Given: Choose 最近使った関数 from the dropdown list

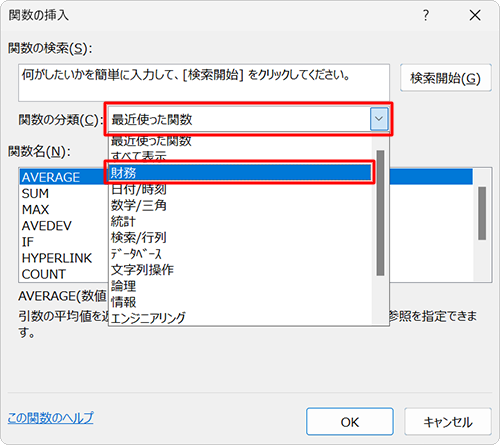Looking at the screenshot, I should click(240, 141).
